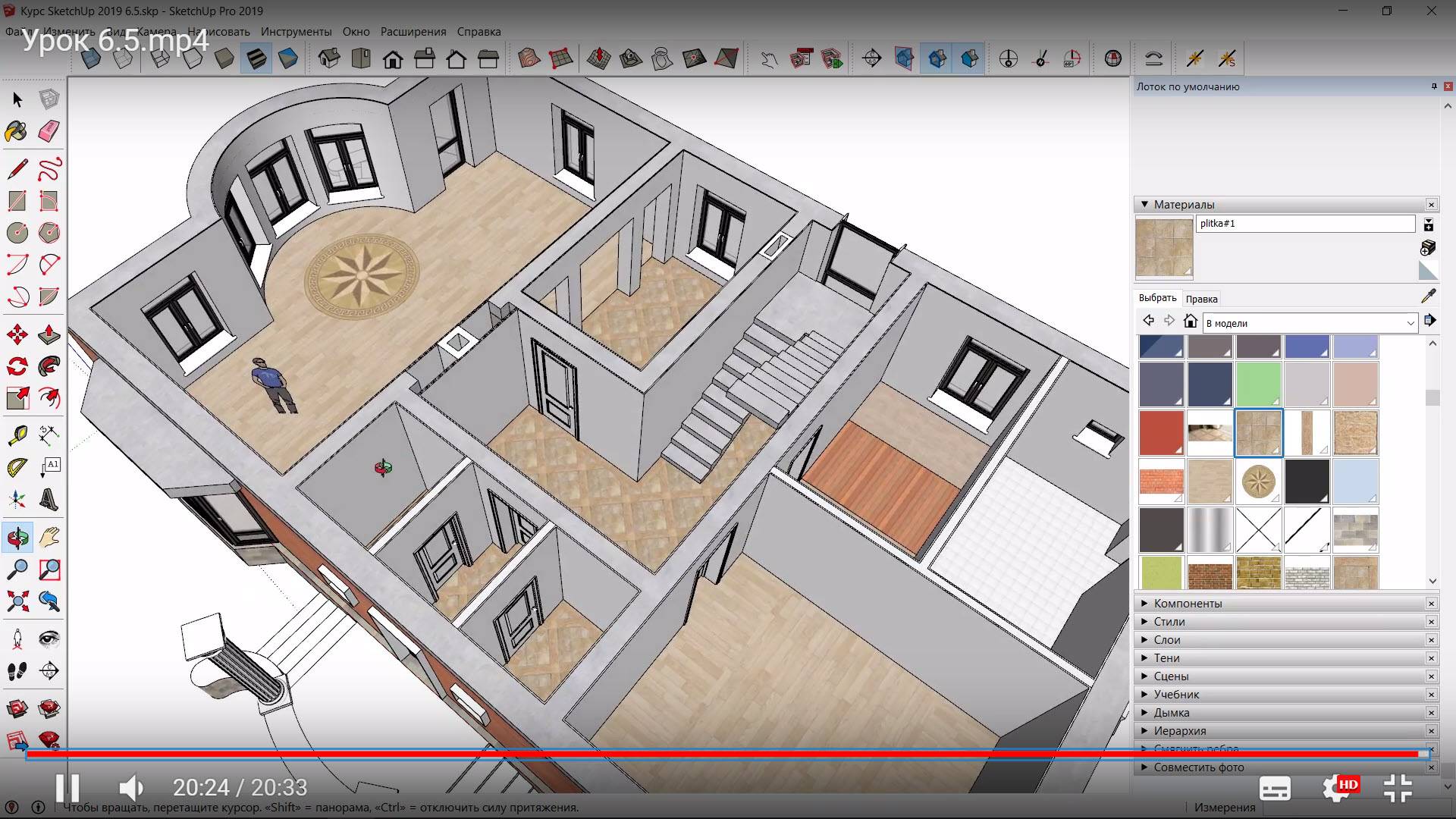Click the Правка button in materials
Screen dimensions: 1456x819
point(1201,298)
